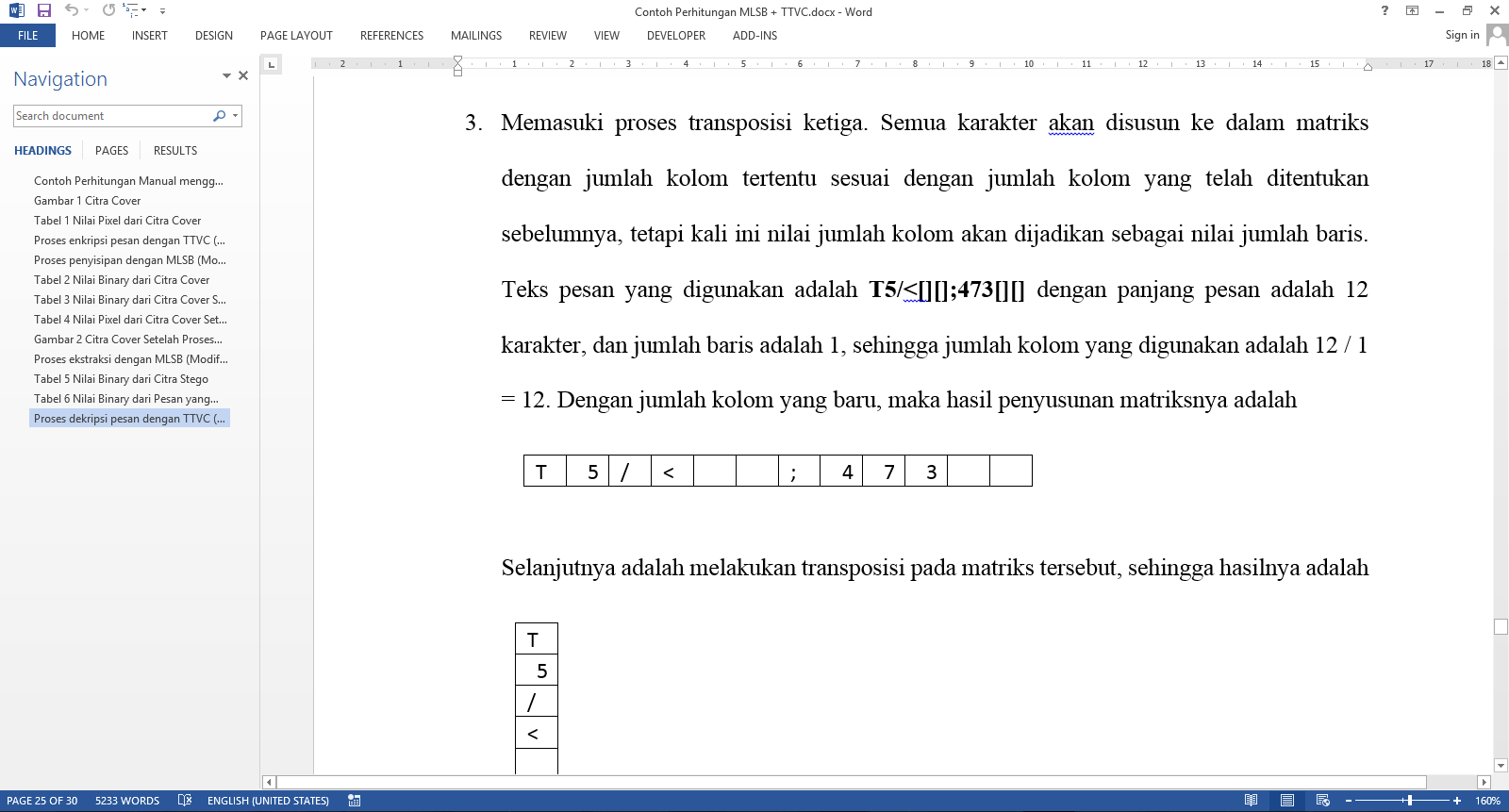The image size is (1509, 812).
Task: Open the Navigation pane task options arrow
Action: click(x=226, y=75)
